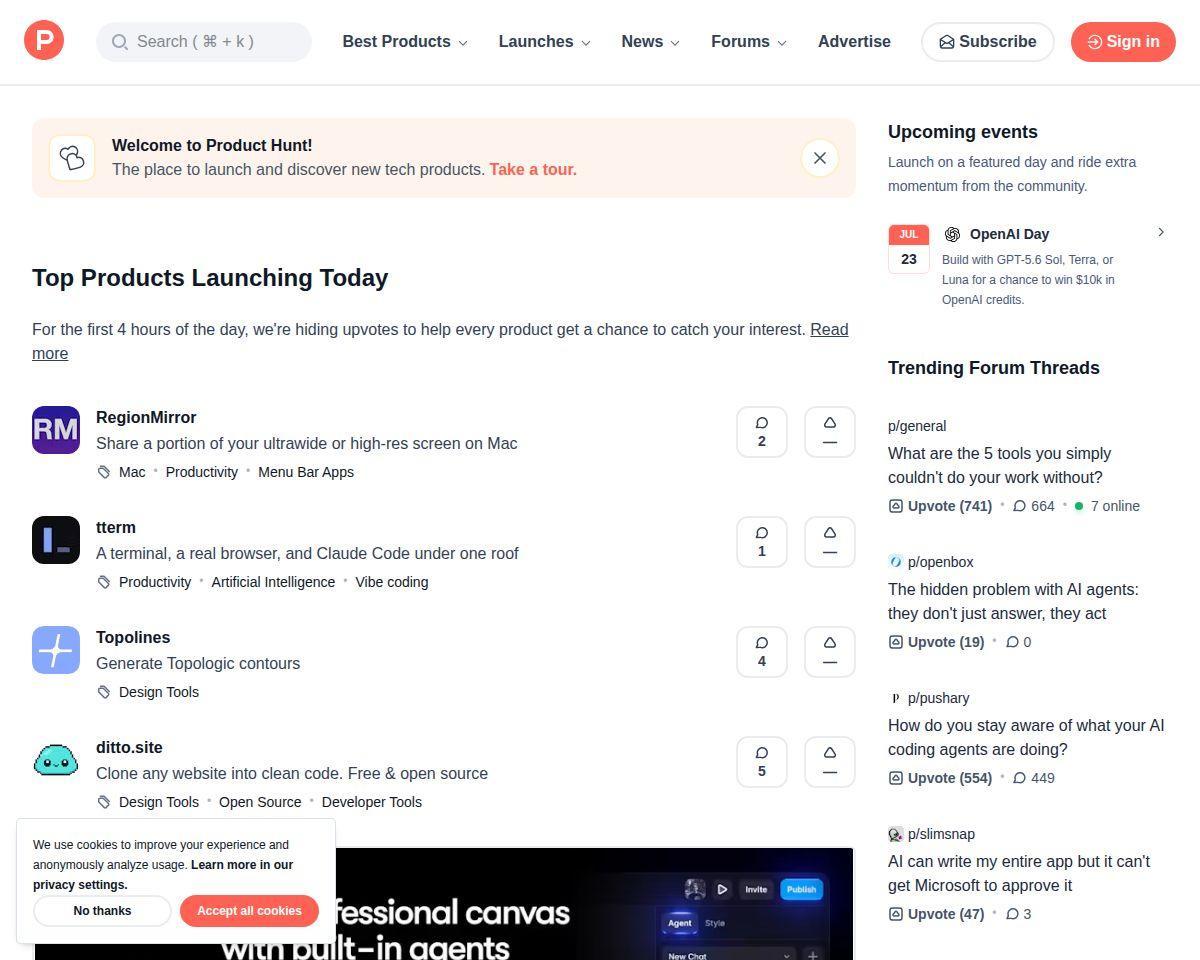Open the Developer Tools tag
The height and width of the screenshot is (960, 1200).
372,802
